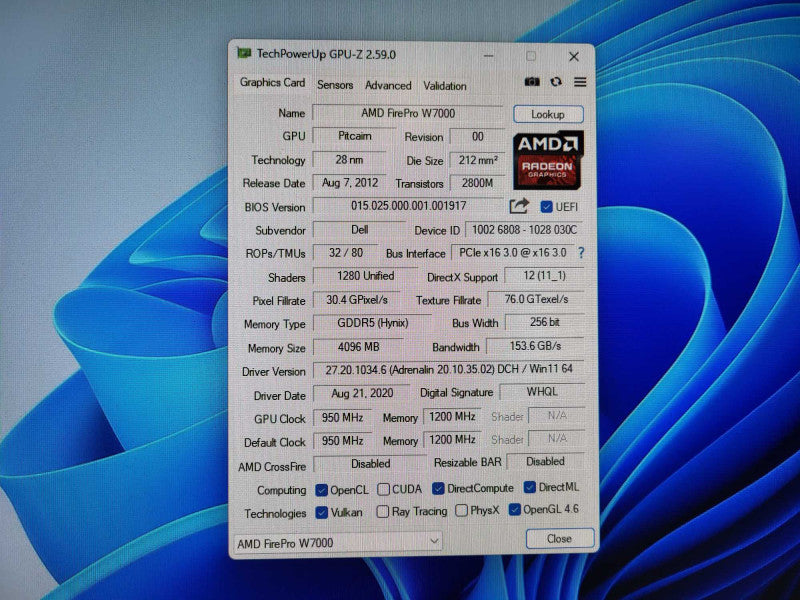Click the Pixel Fillrate 30.4 GPixel/s
The width and height of the screenshot is (800, 600).
357,299
